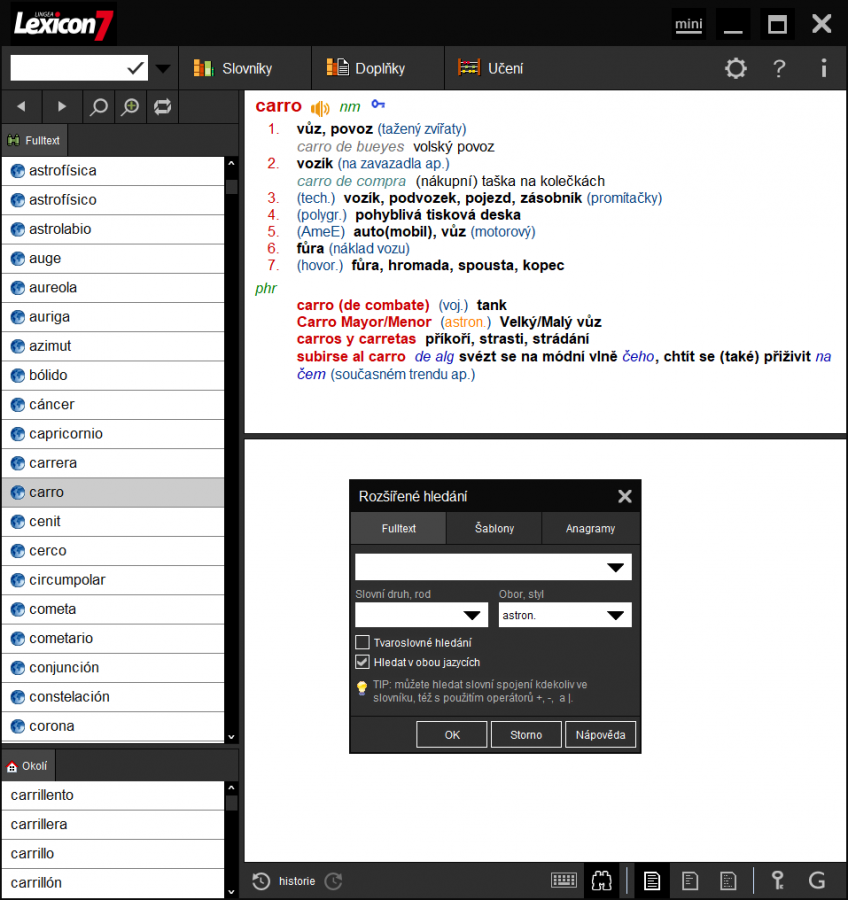The width and height of the screenshot is (848, 900).
Task: Enable Tvaroslovné hledání checkbox
Action: point(362,642)
